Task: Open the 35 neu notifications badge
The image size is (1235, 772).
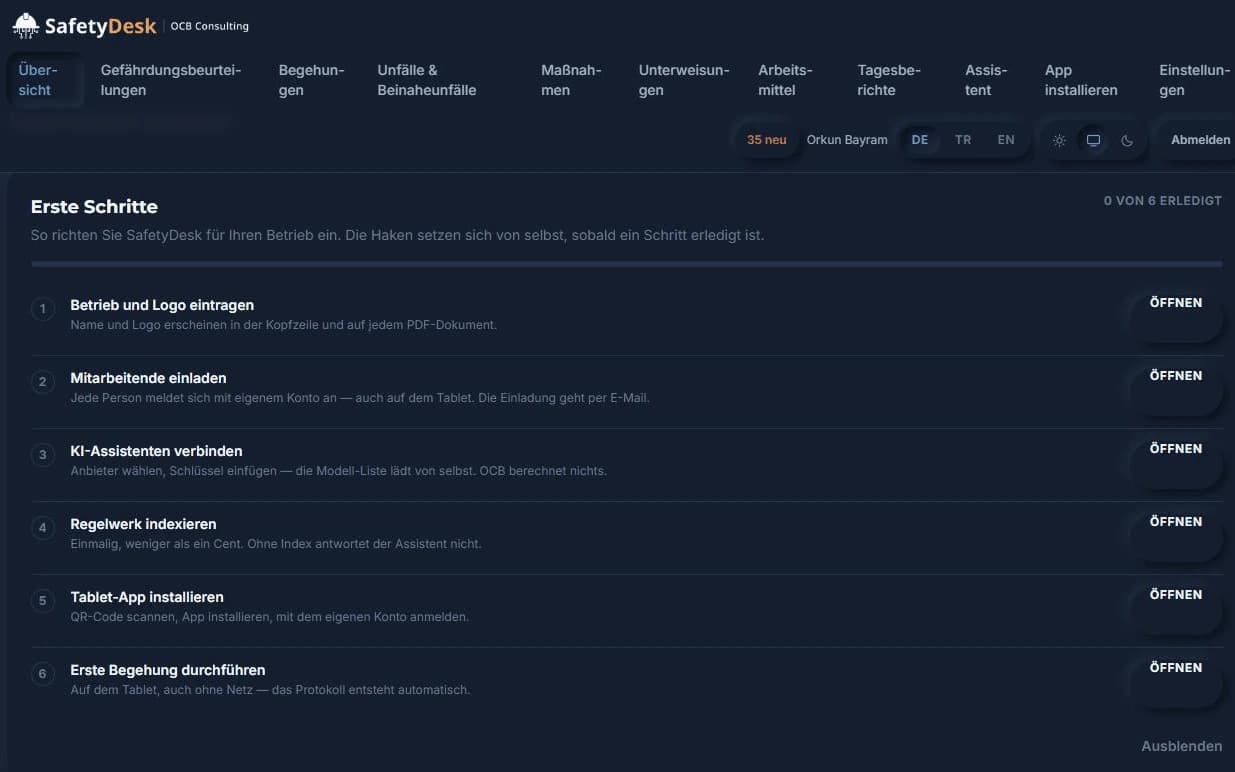Action: (x=767, y=140)
